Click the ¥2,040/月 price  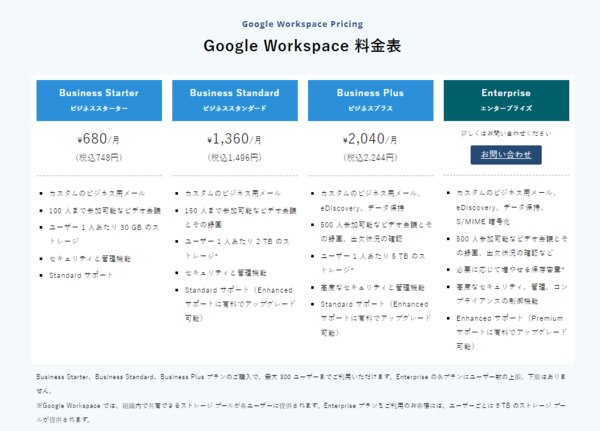(370, 139)
